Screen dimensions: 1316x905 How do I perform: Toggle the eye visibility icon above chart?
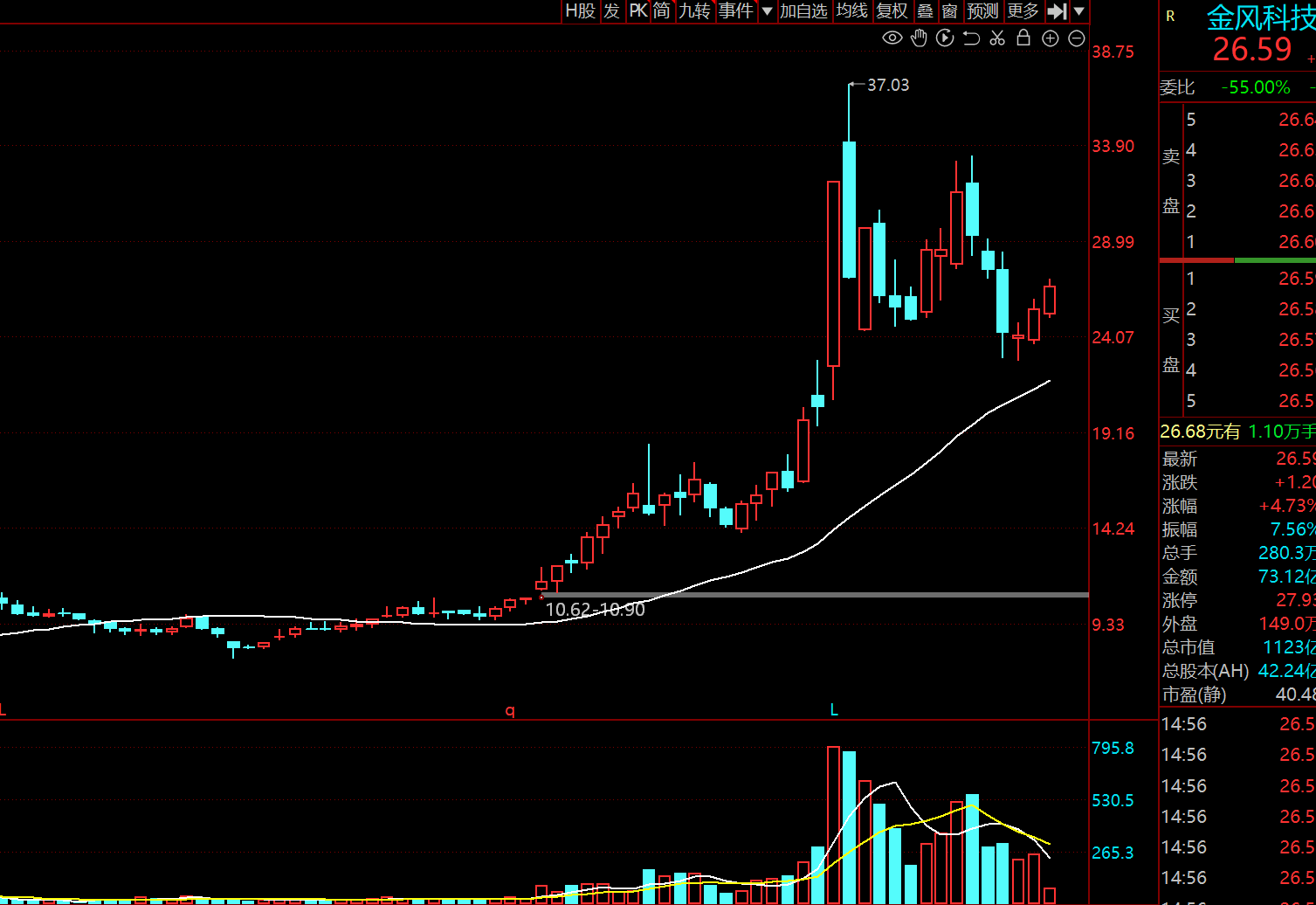[x=892, y=38]
